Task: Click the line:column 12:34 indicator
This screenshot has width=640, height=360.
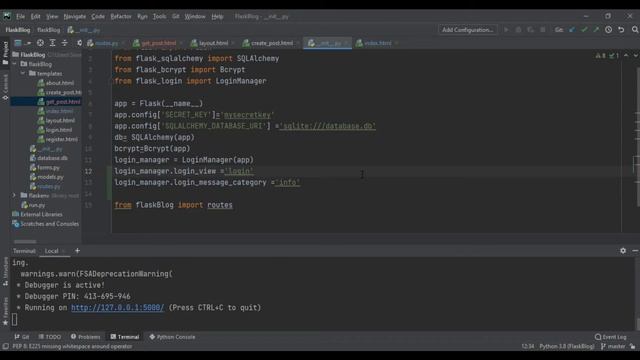Action: pyautogui.click(x=528, y=347)
